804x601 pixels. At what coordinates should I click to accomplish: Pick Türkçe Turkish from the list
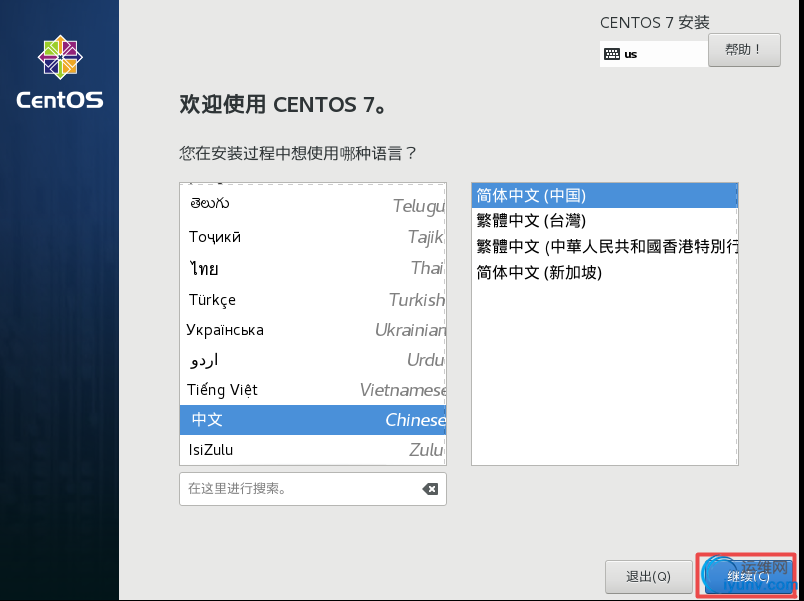pos(313,299)
